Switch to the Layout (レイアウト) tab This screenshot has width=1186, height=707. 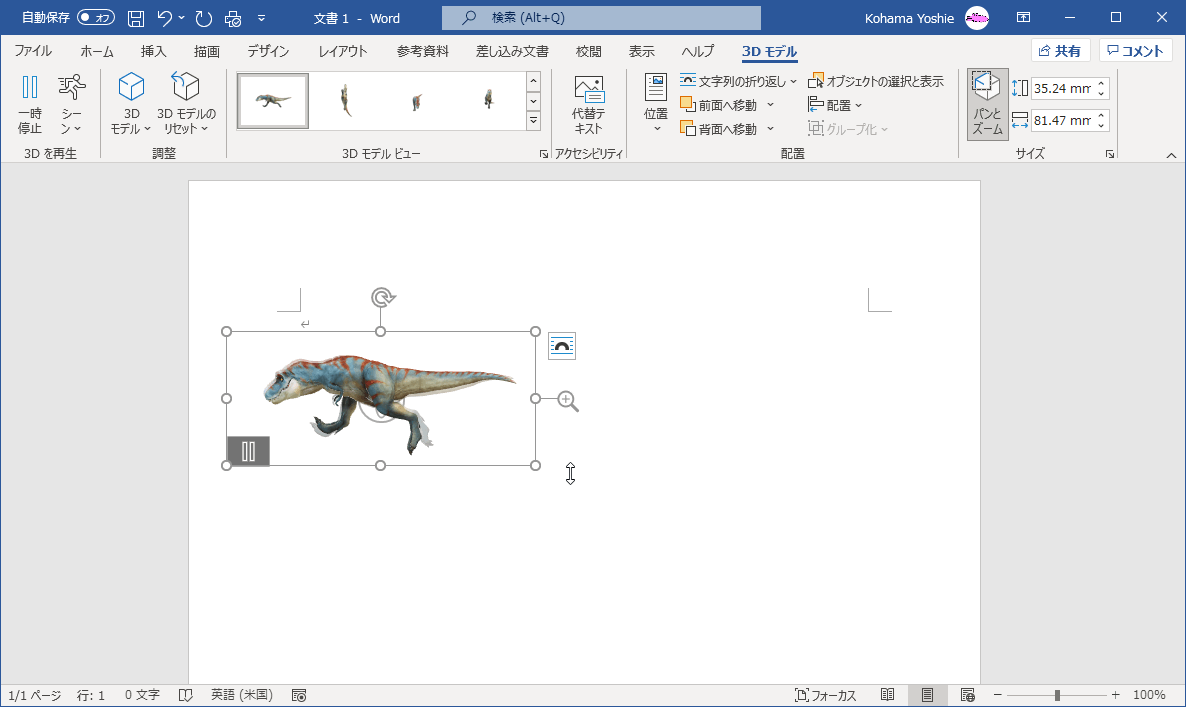pyautogui.click(x=342, y=51)
